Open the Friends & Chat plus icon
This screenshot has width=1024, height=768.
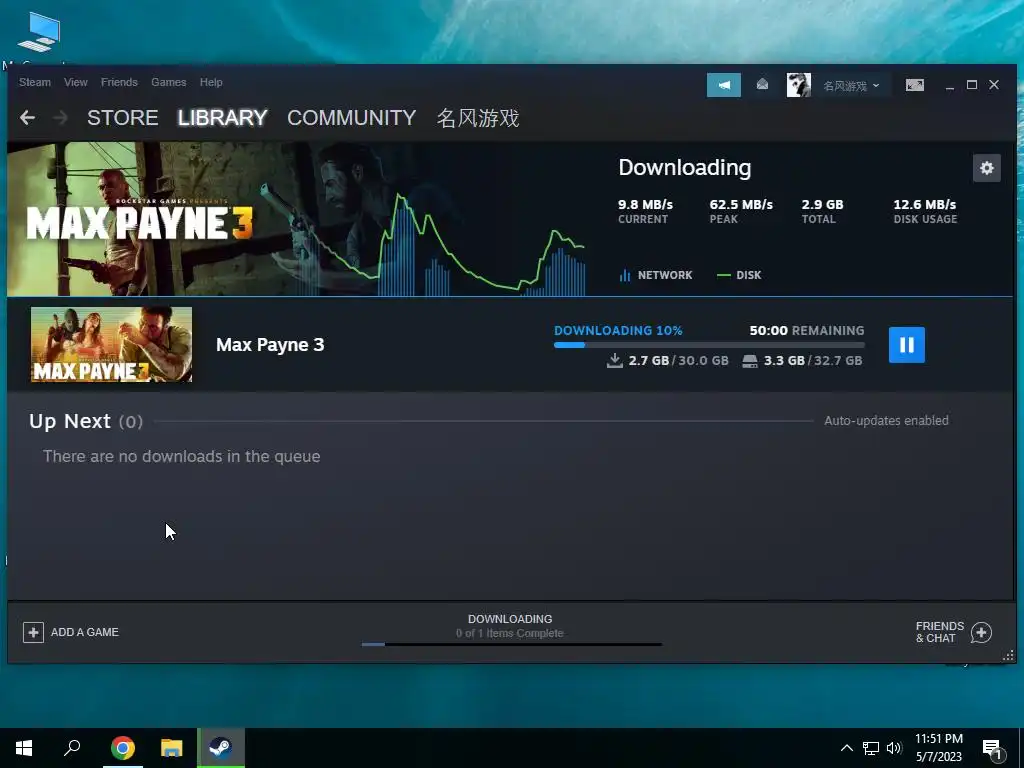point(981,632)
